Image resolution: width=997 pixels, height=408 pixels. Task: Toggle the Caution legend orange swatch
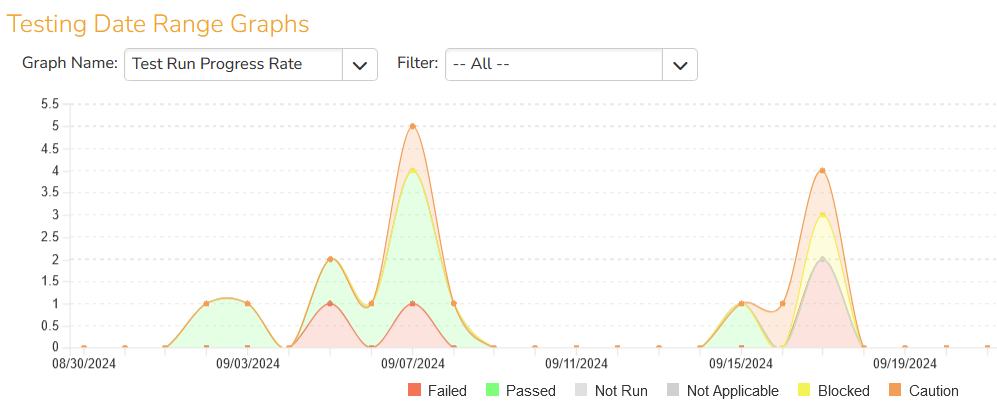pos(895,390)
